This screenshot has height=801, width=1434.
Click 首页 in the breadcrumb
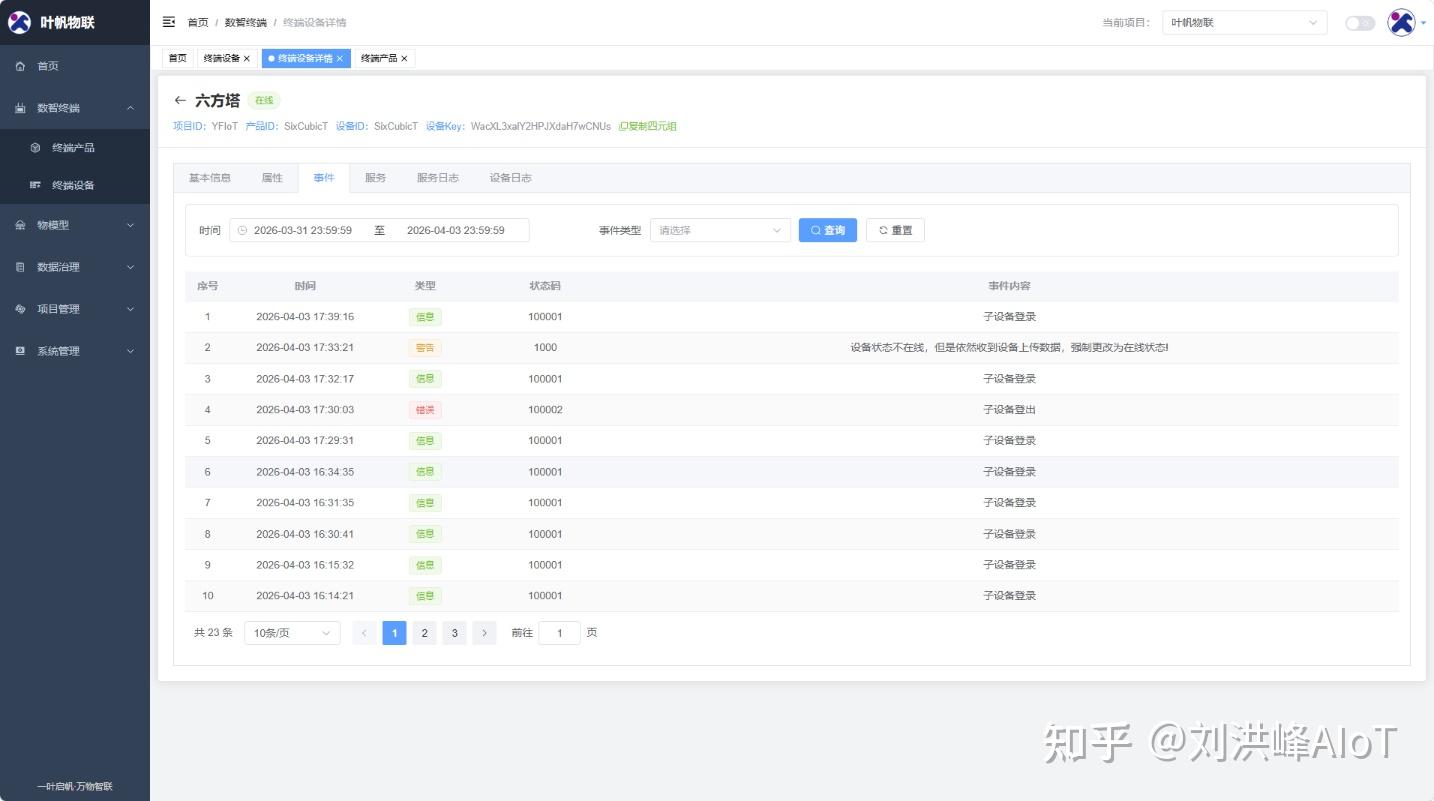tap(198, 23)
